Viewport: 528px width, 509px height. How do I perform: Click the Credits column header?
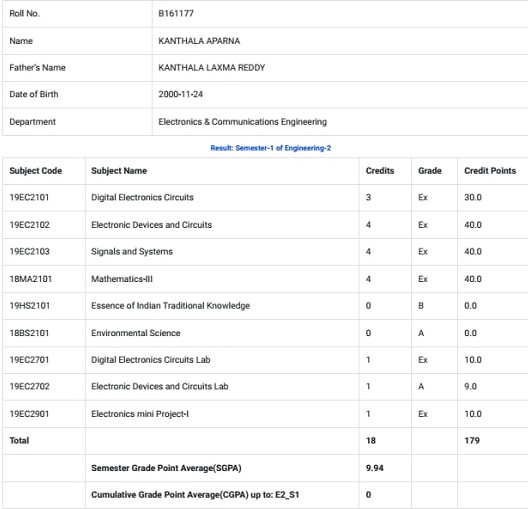click(x=380, y=171)
